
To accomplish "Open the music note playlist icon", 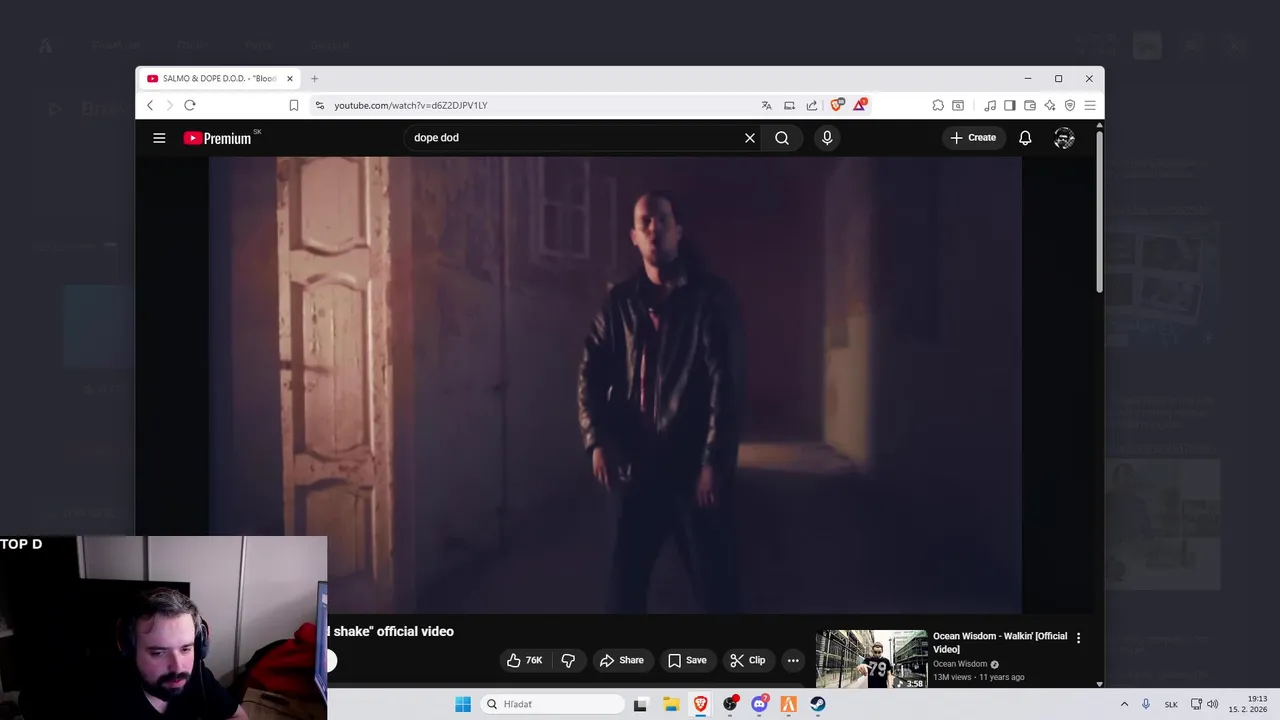I will (x=989, y=105).
